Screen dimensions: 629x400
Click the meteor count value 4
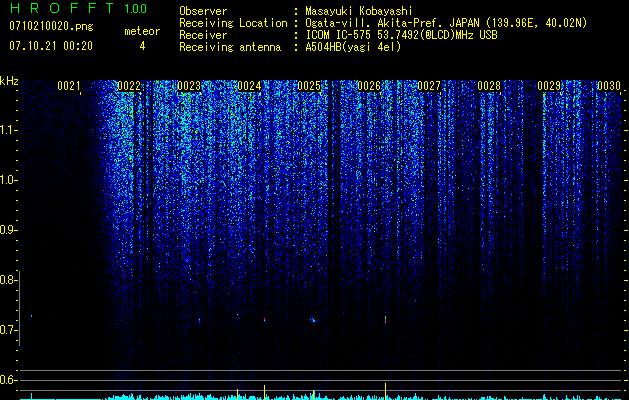(142, 46)
